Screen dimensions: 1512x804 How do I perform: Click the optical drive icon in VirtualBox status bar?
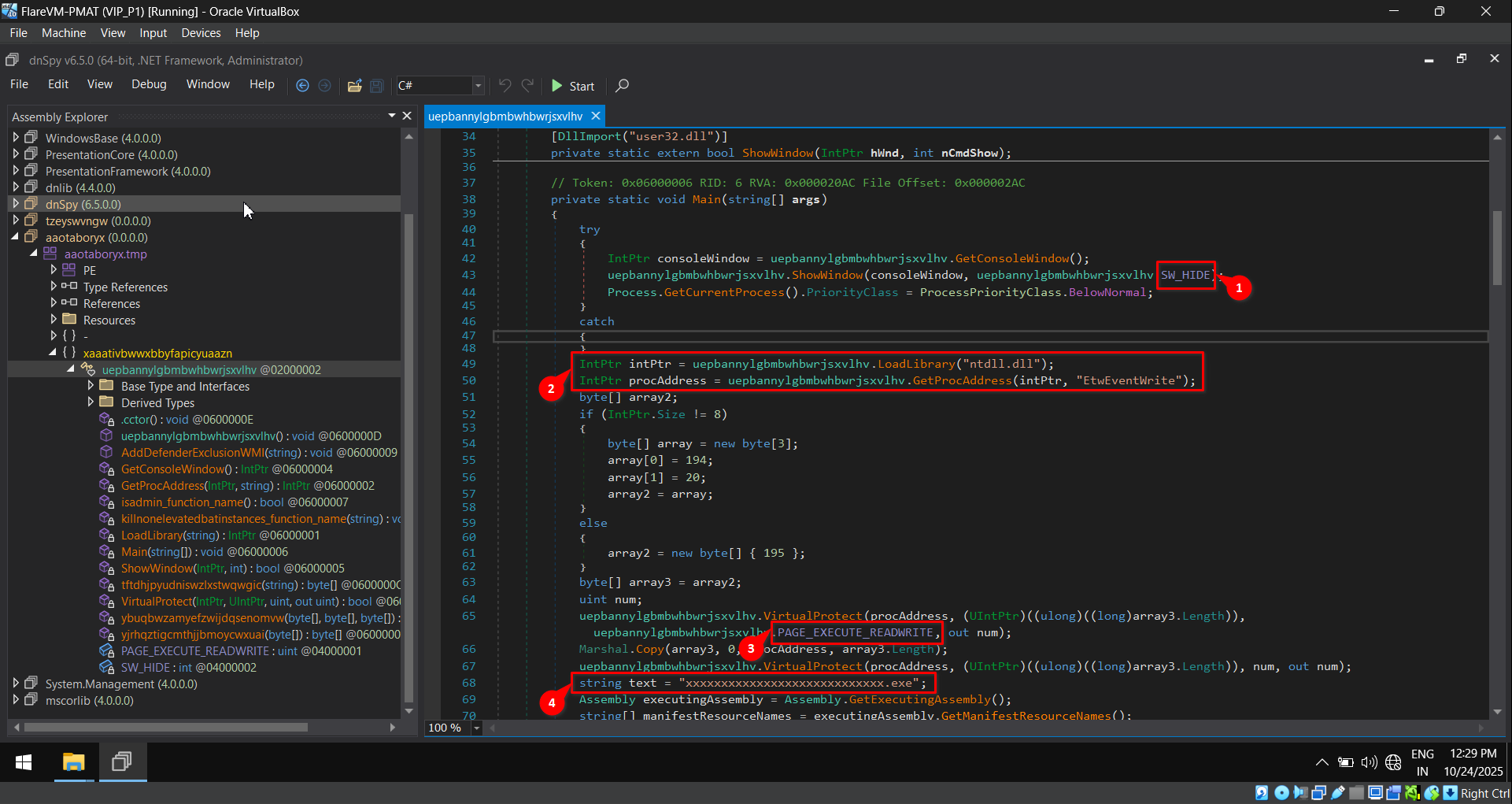point(1281,793)
